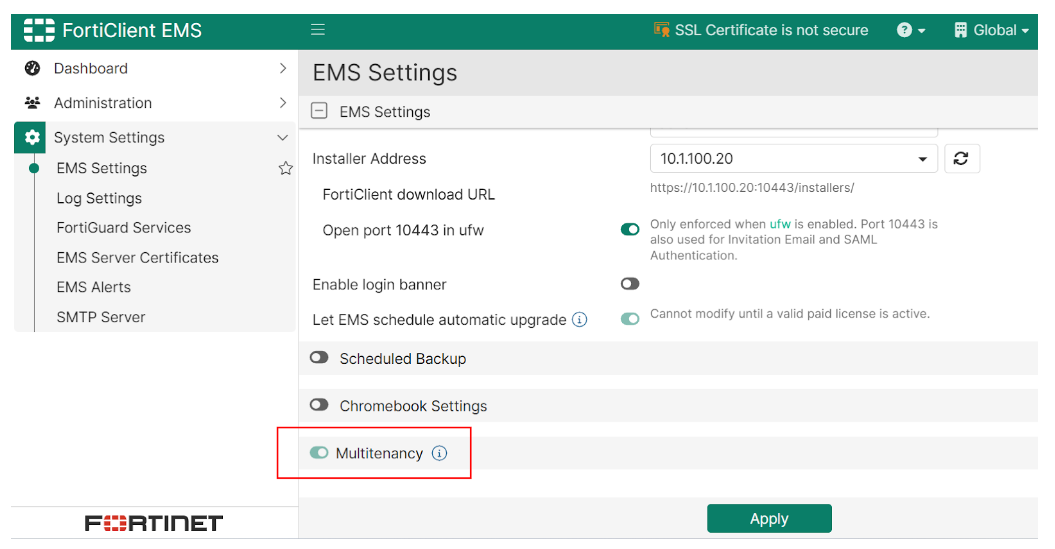Toggle the Multitenancy switch
The width and height of the screenshot is (1055, 549).
[319, 453]
